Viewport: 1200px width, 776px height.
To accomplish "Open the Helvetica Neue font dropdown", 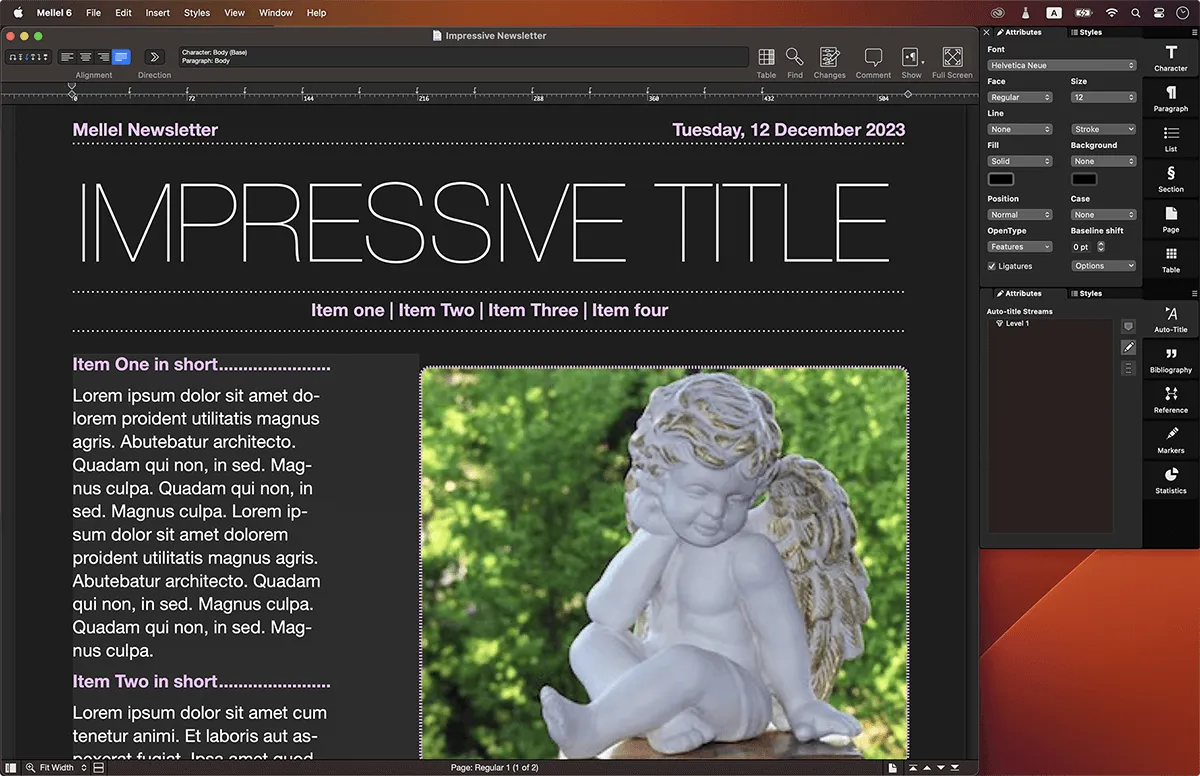I will point(1062,65).
